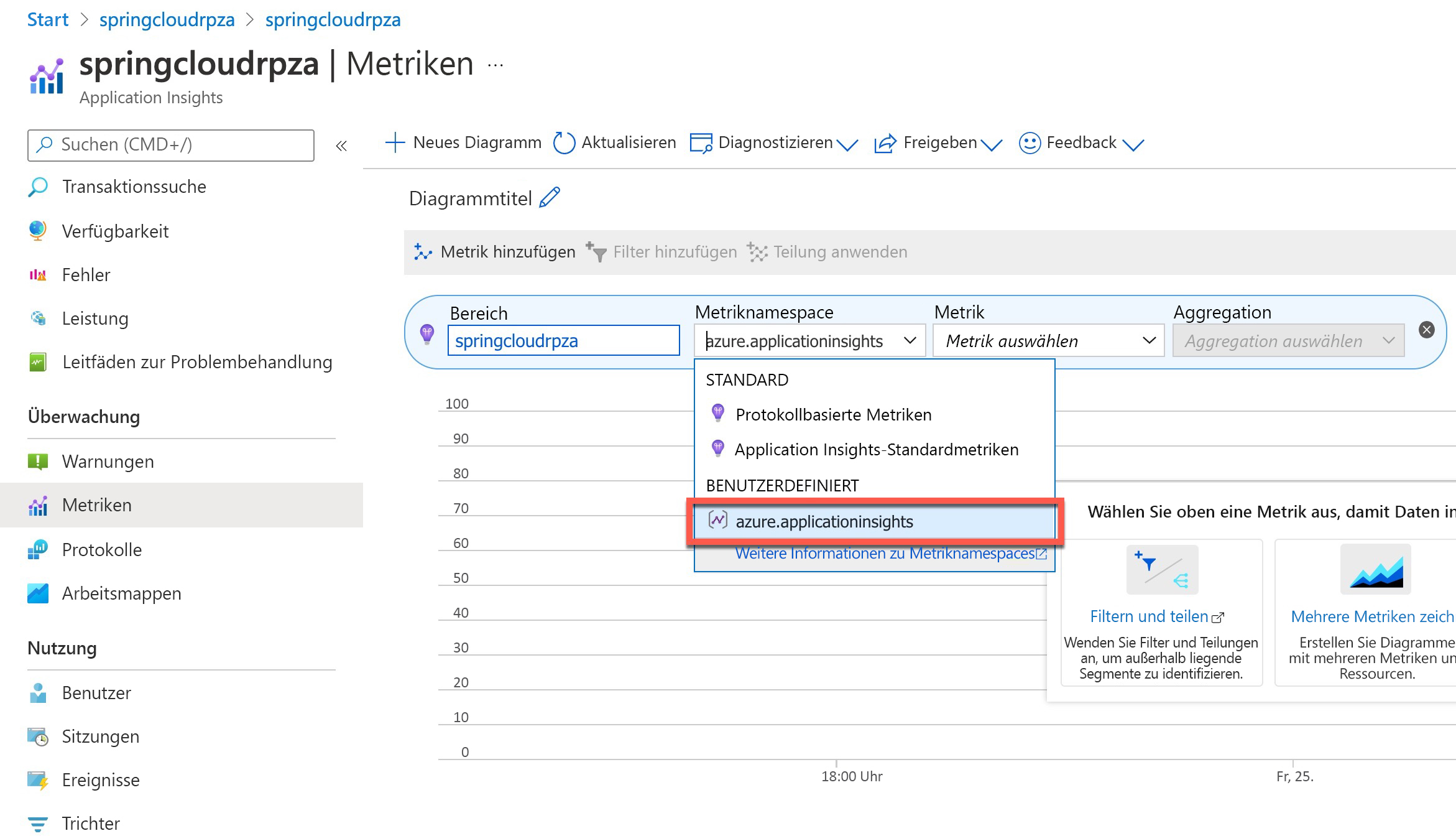Select Application Insights-Standardmetriken option
Image resolution: width=1456 pixels, height=836 pixels.
pyautogui.click(x=876, y=450)
